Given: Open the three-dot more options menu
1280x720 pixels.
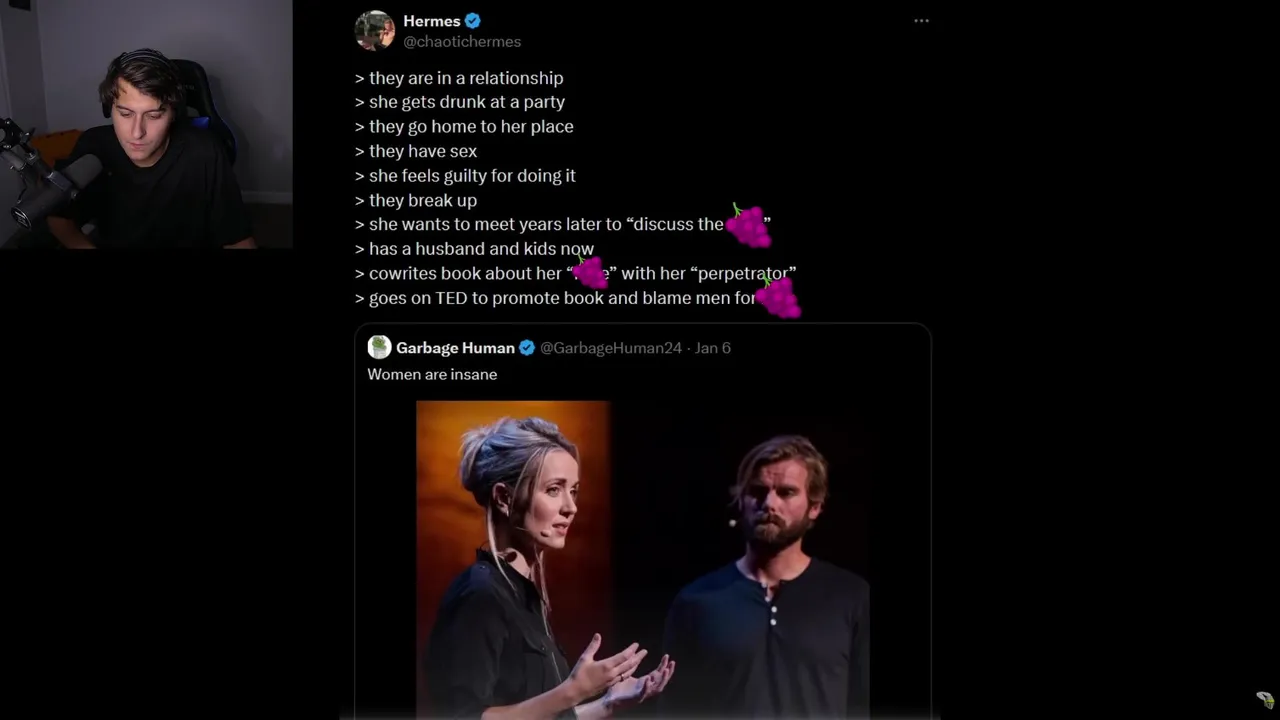Looking at the screenshot, I should pos(921,21).
